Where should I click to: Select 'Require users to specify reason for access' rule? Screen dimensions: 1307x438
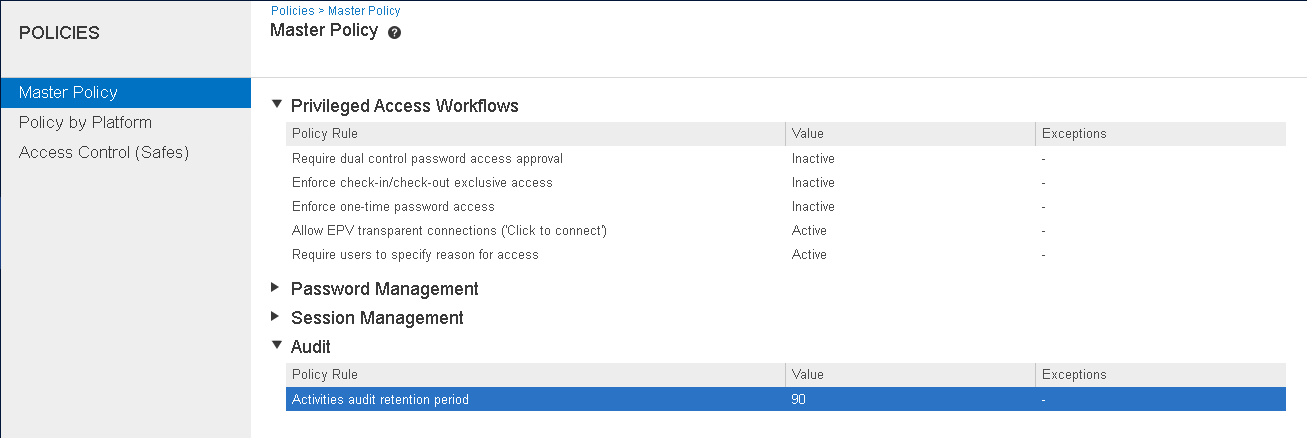[x=785, y=254]
